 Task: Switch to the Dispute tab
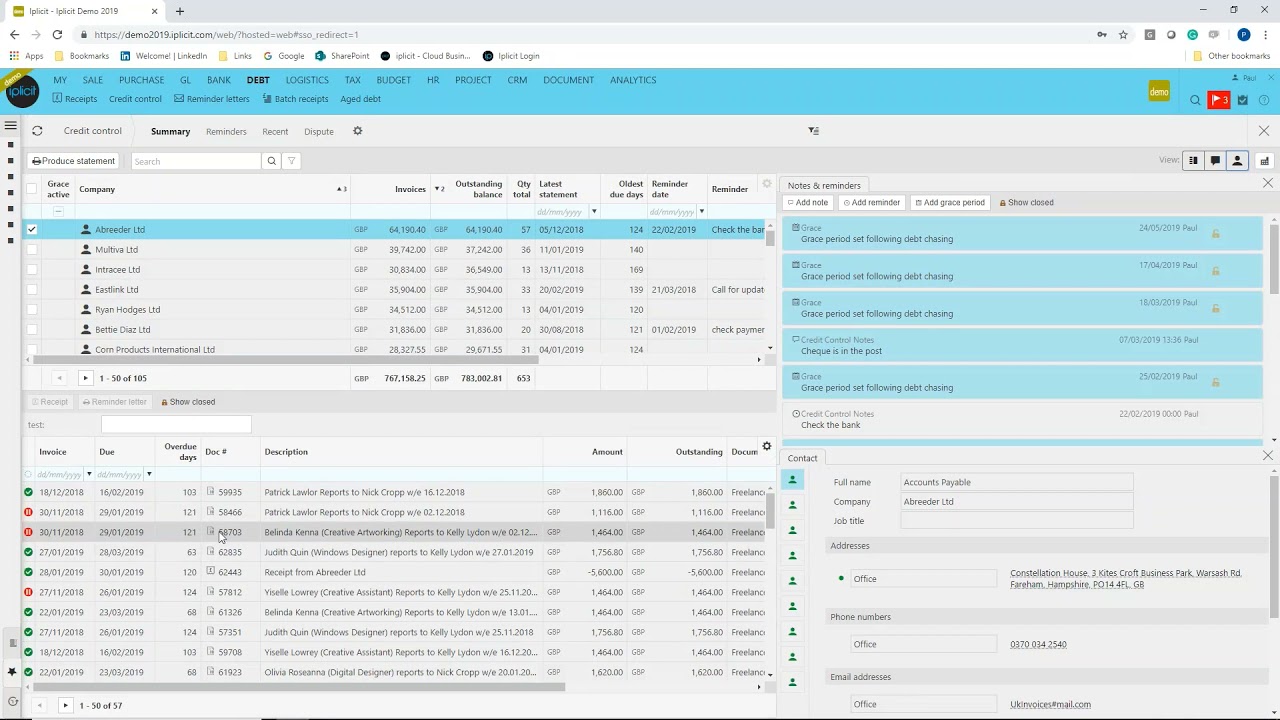coord(319,131)
